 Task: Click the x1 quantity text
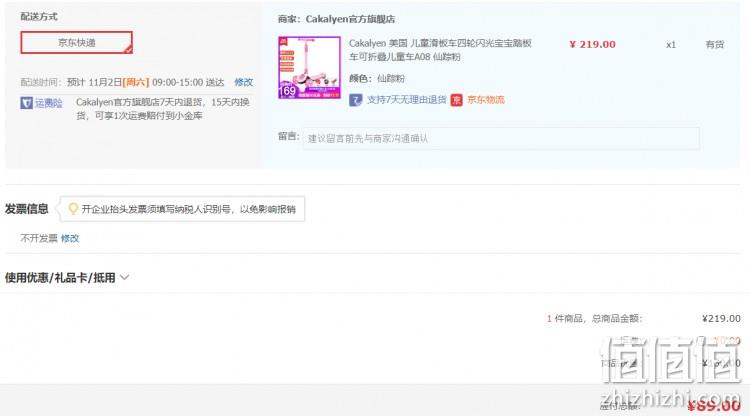tap(671, 44)
